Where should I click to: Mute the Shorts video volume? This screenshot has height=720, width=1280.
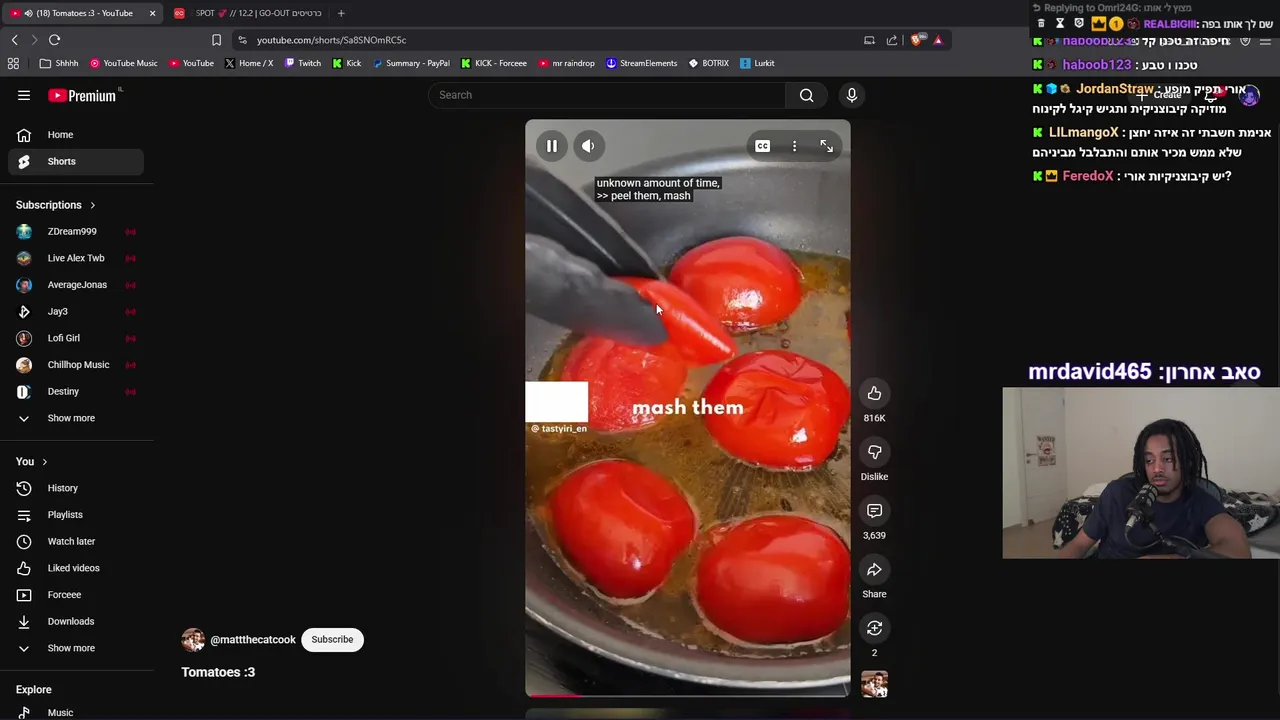[x=588, y=146]
